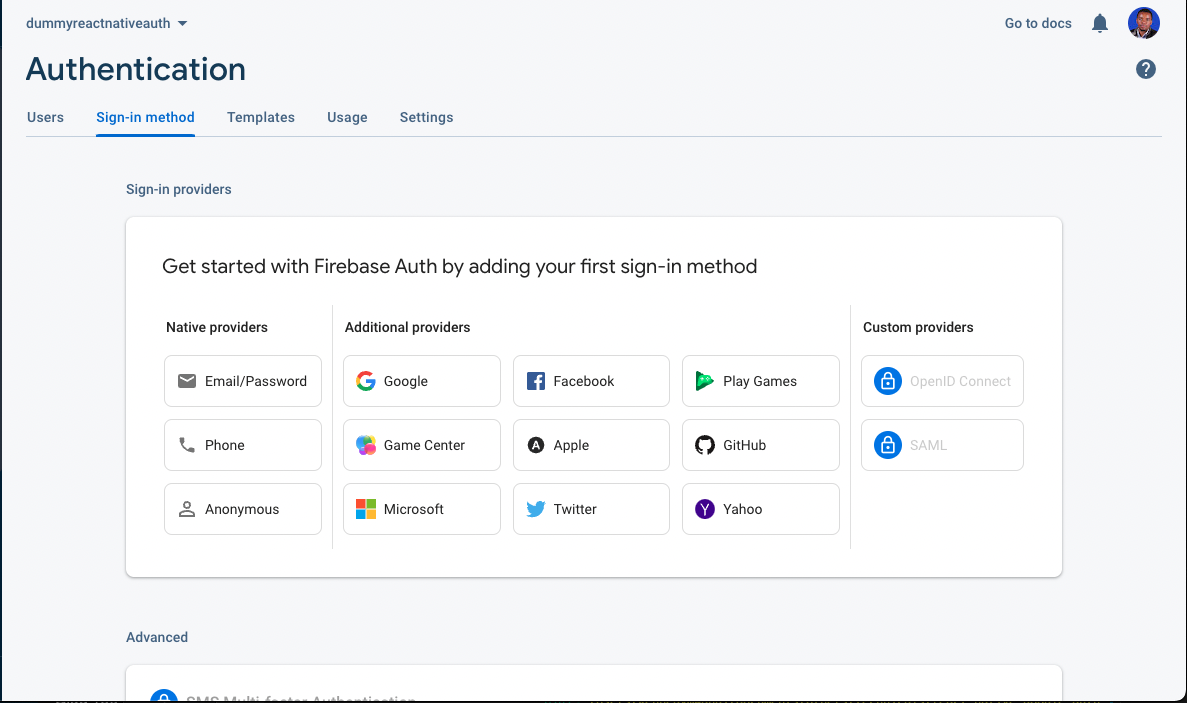Click the Email/Password envelope icon
The height and width of the screenshot is (703, 1187).
pyautogui.click(x=187, y=381)
